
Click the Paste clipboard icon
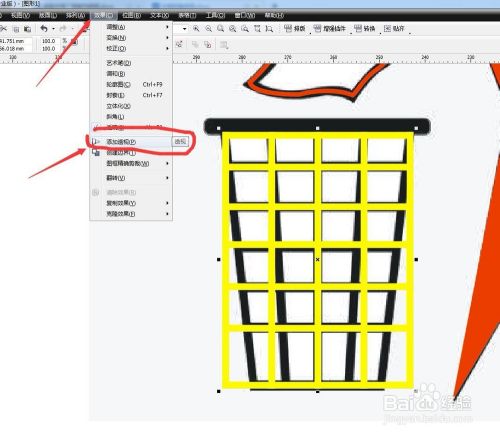(27, 29)
